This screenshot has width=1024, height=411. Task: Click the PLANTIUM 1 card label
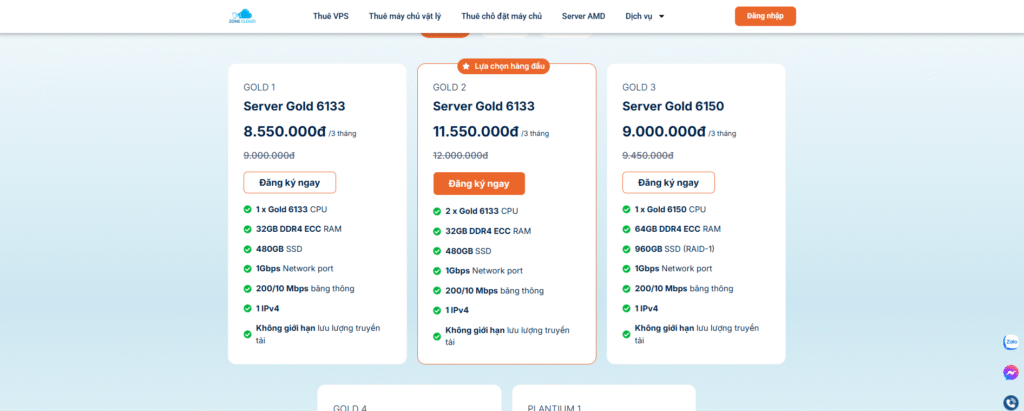pos(554,408)
